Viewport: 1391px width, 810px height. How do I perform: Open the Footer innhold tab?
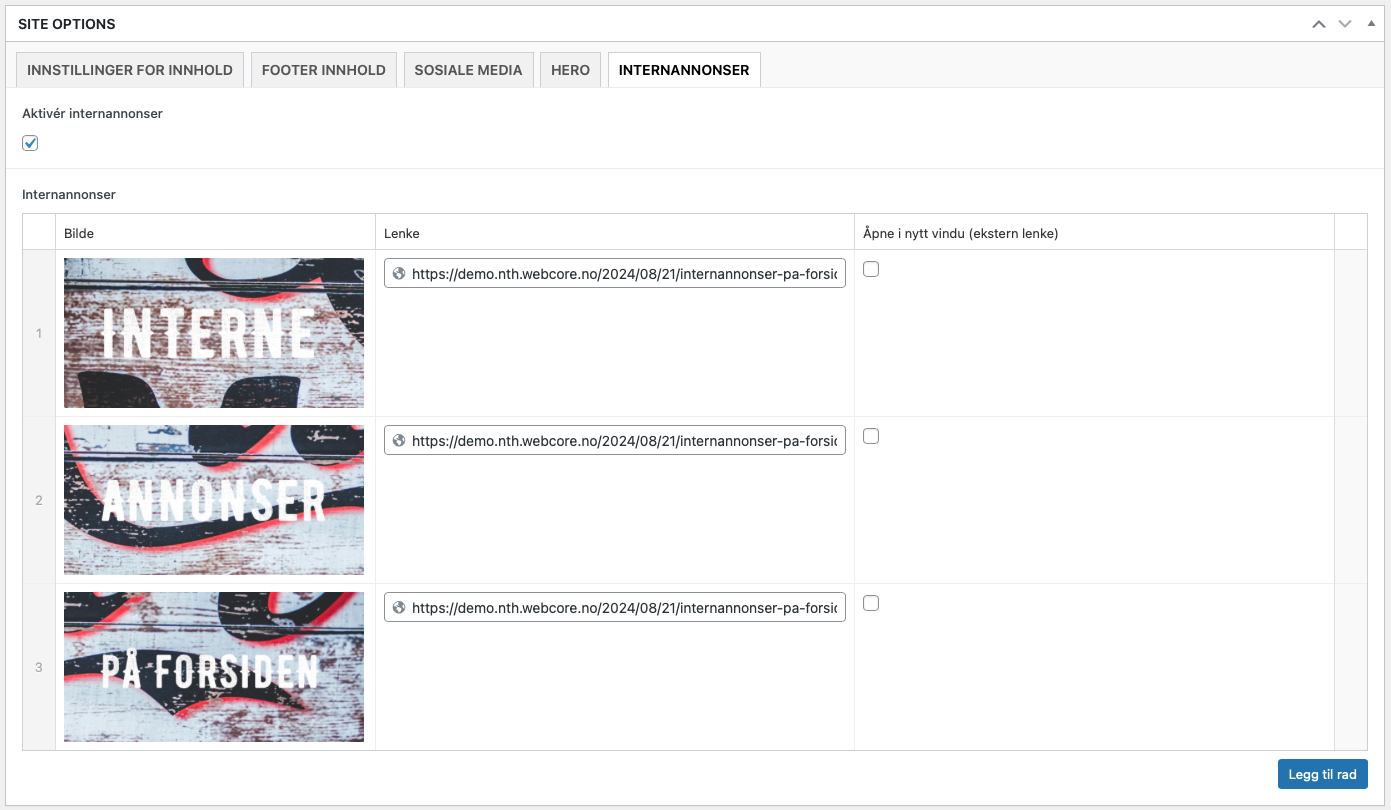point(323,70)
